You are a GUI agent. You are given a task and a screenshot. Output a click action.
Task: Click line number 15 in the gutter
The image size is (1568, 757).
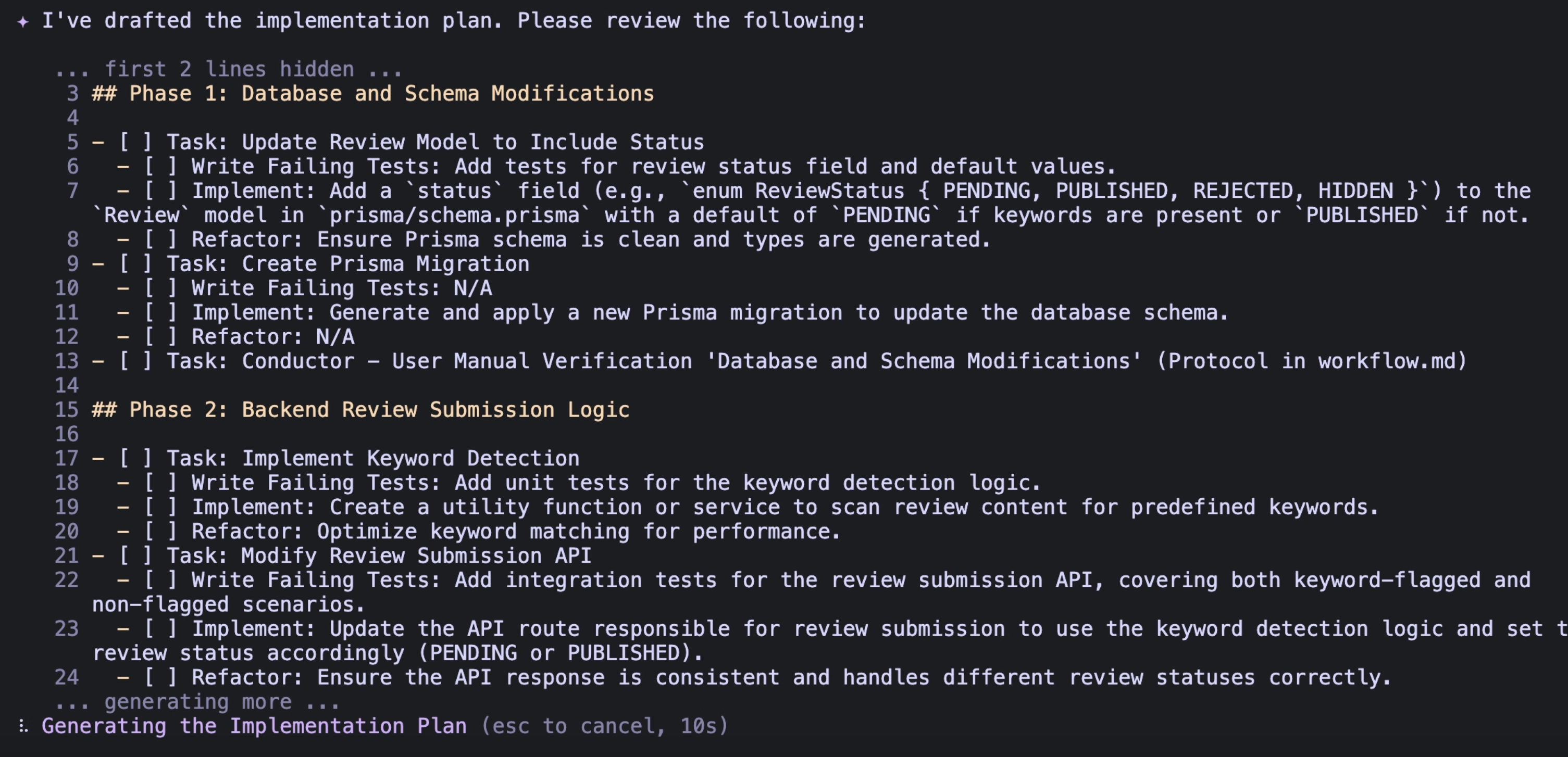coord(66,410)
